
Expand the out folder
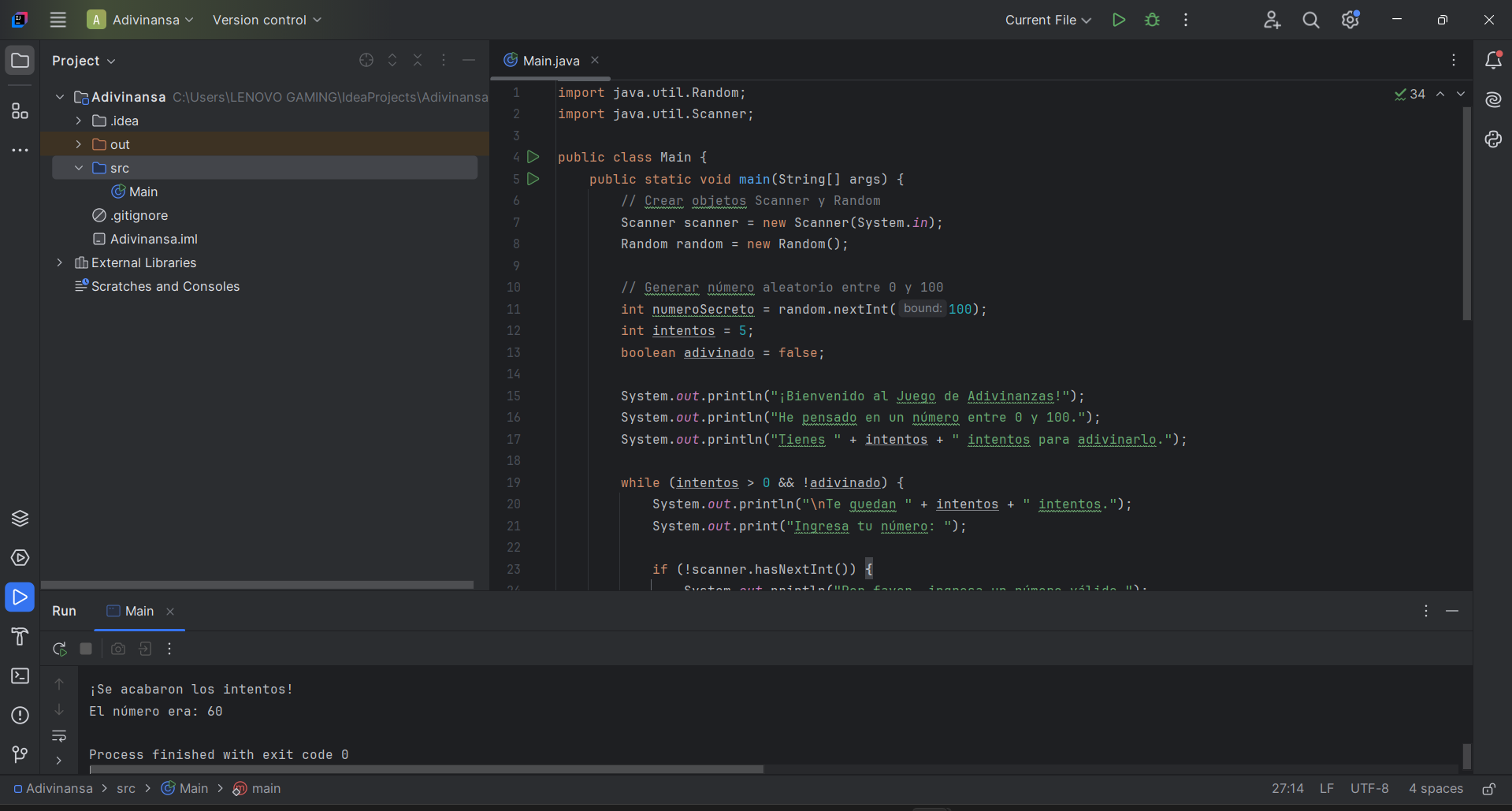point(79,144)
